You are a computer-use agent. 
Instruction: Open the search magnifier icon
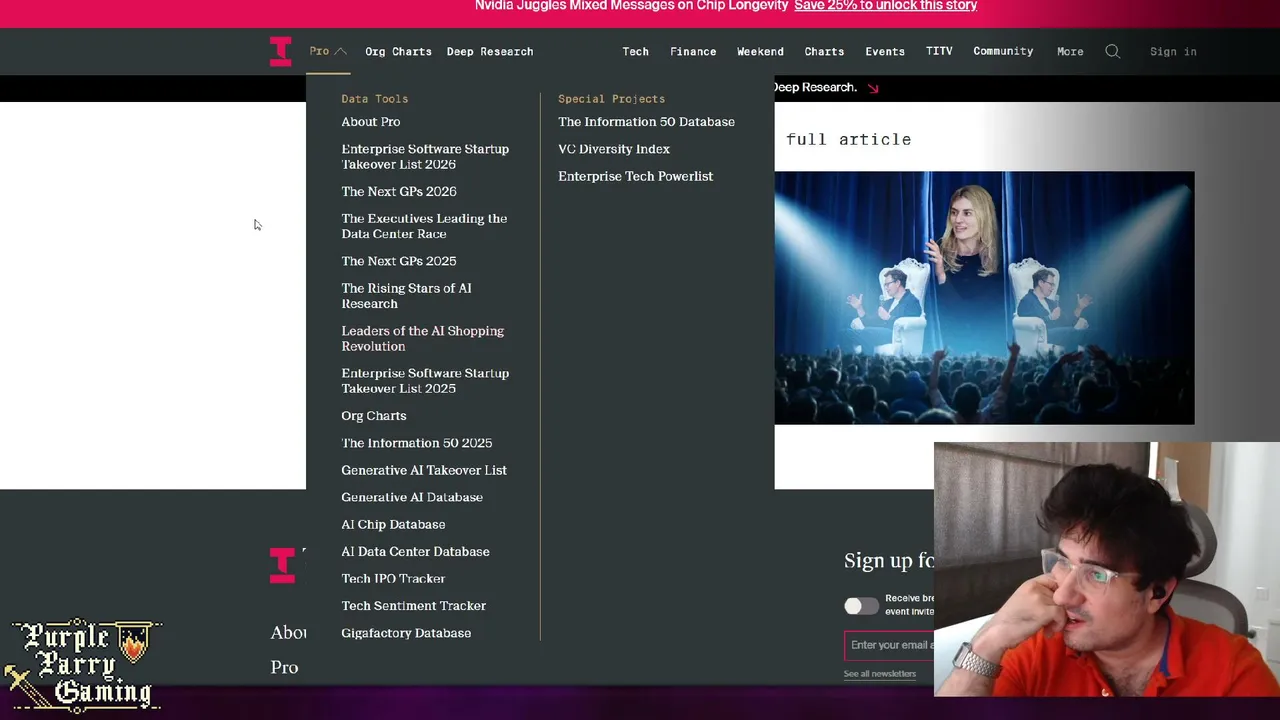tap(1112, 52)
